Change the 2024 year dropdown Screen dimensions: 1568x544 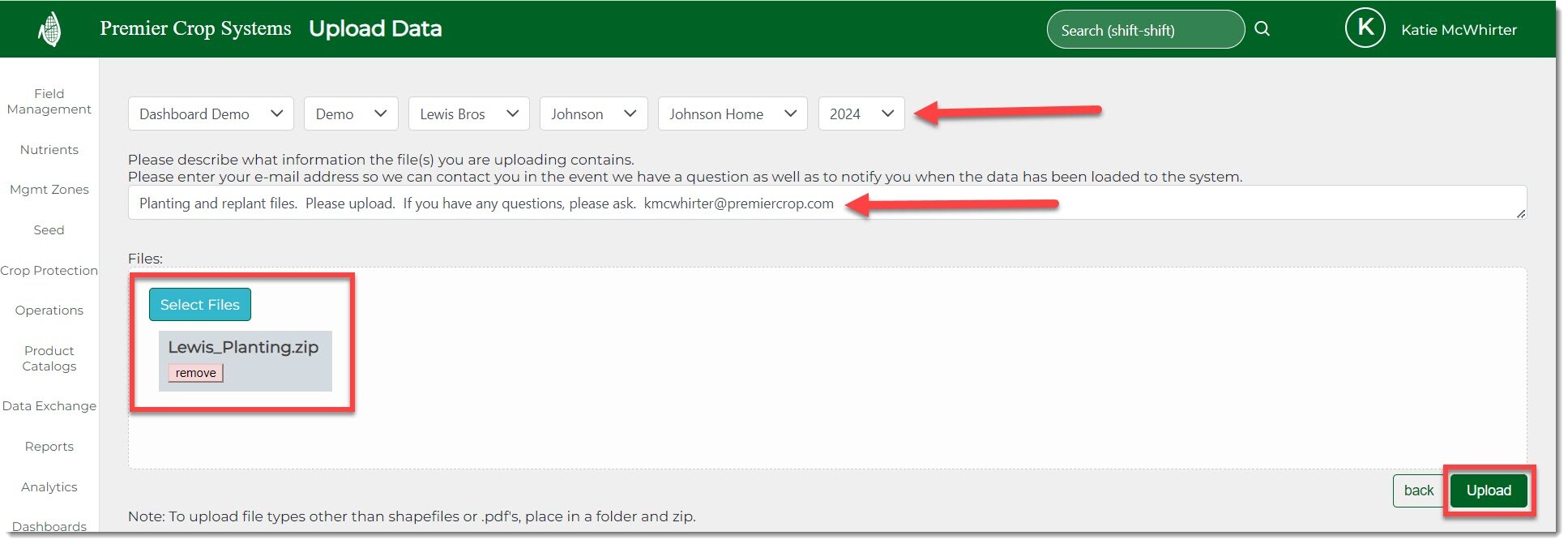861,114
